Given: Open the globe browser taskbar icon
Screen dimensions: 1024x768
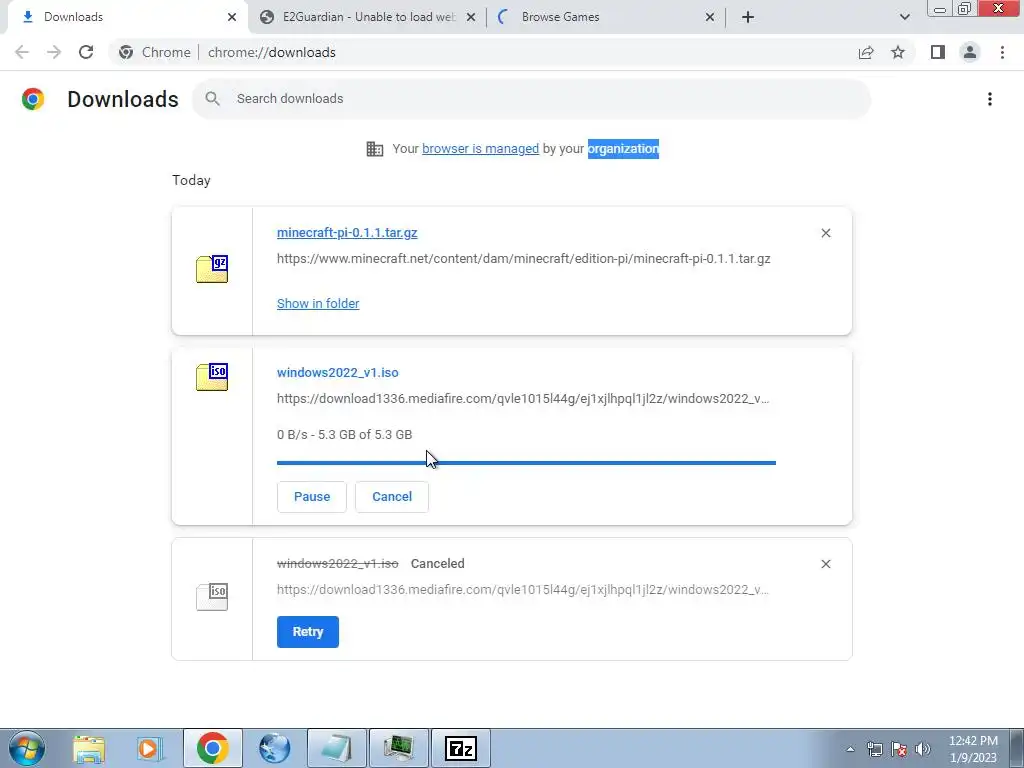Looking at the screenshot, I should tap(274, 748).
